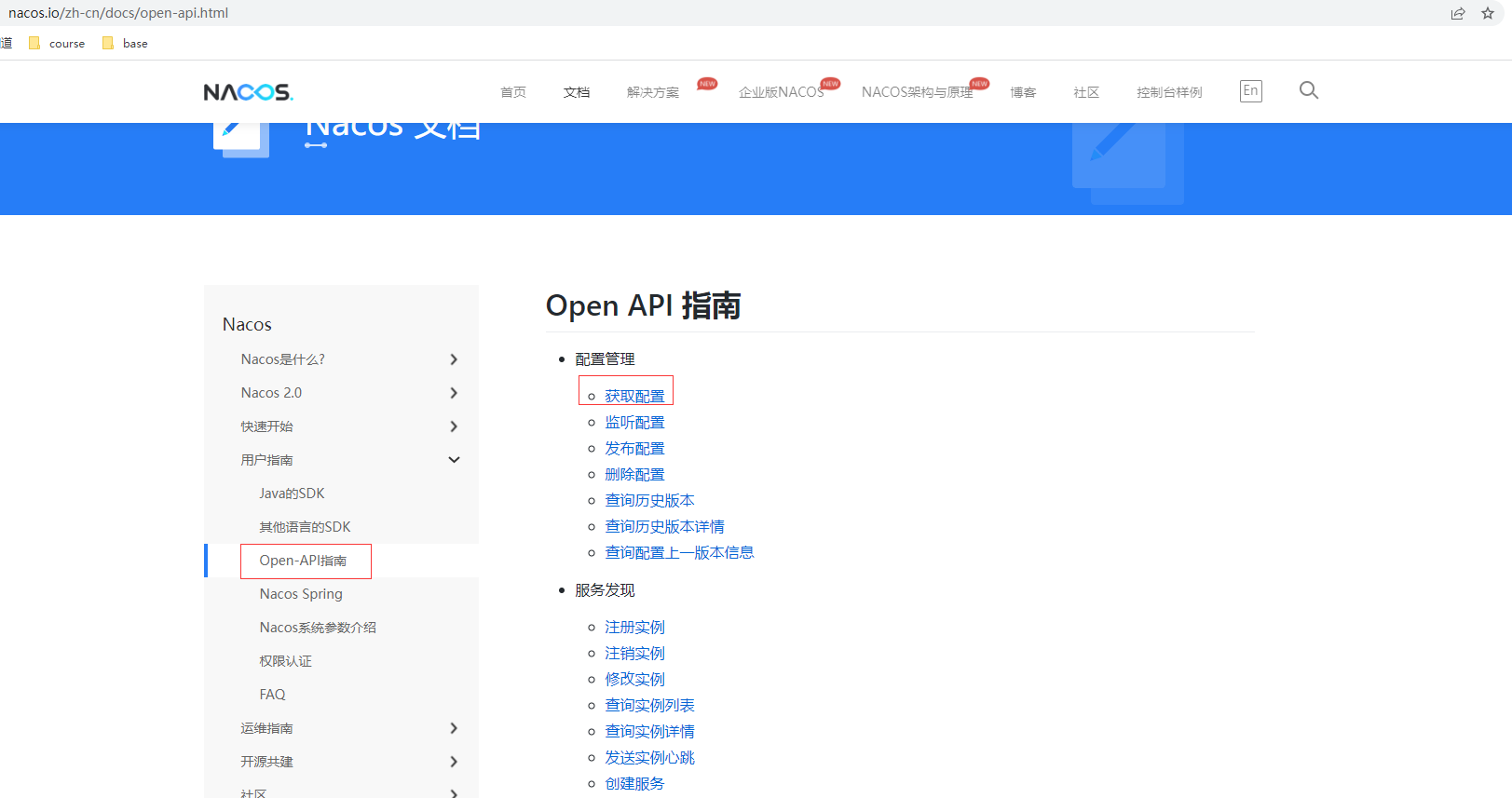Image resolution: width=1512 pixels, height=798 pixels.
Task: Click the Nacos sidebar title
Action: coord(247,324)
